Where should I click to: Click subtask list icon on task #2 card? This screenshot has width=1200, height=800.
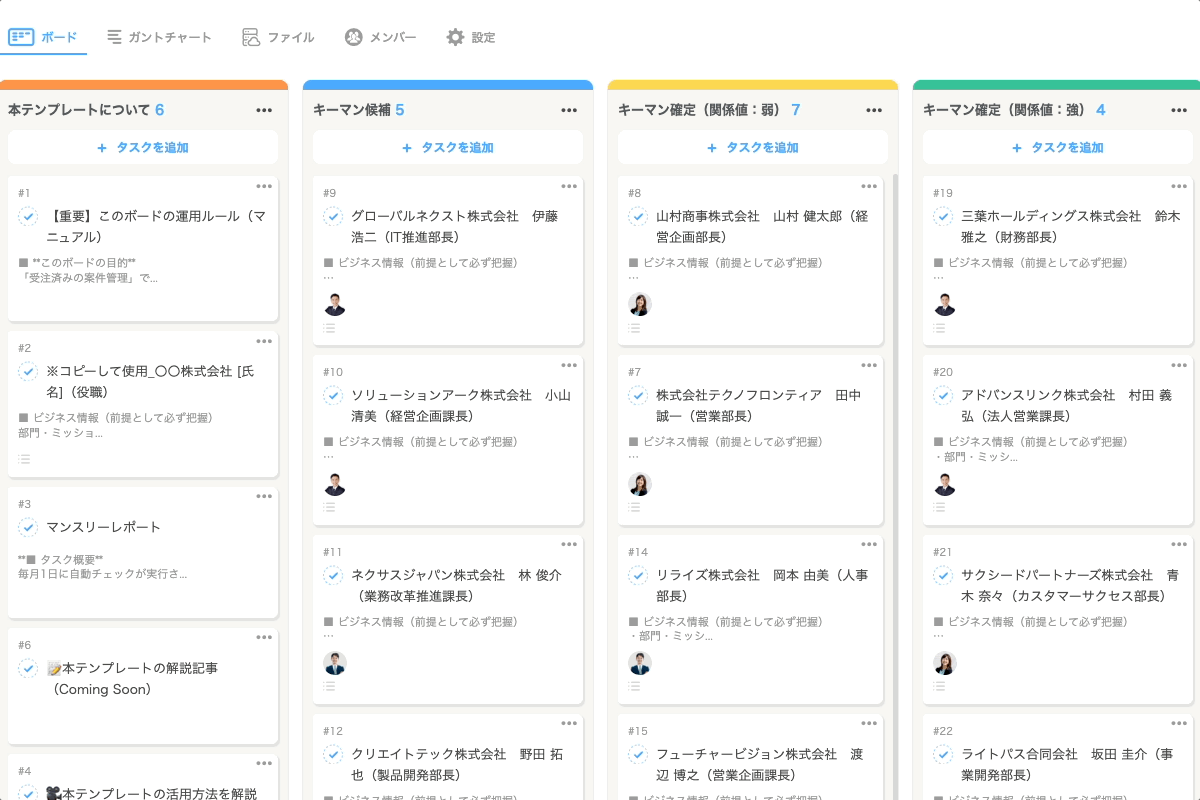pyautogui.click(x=24, y=459)
